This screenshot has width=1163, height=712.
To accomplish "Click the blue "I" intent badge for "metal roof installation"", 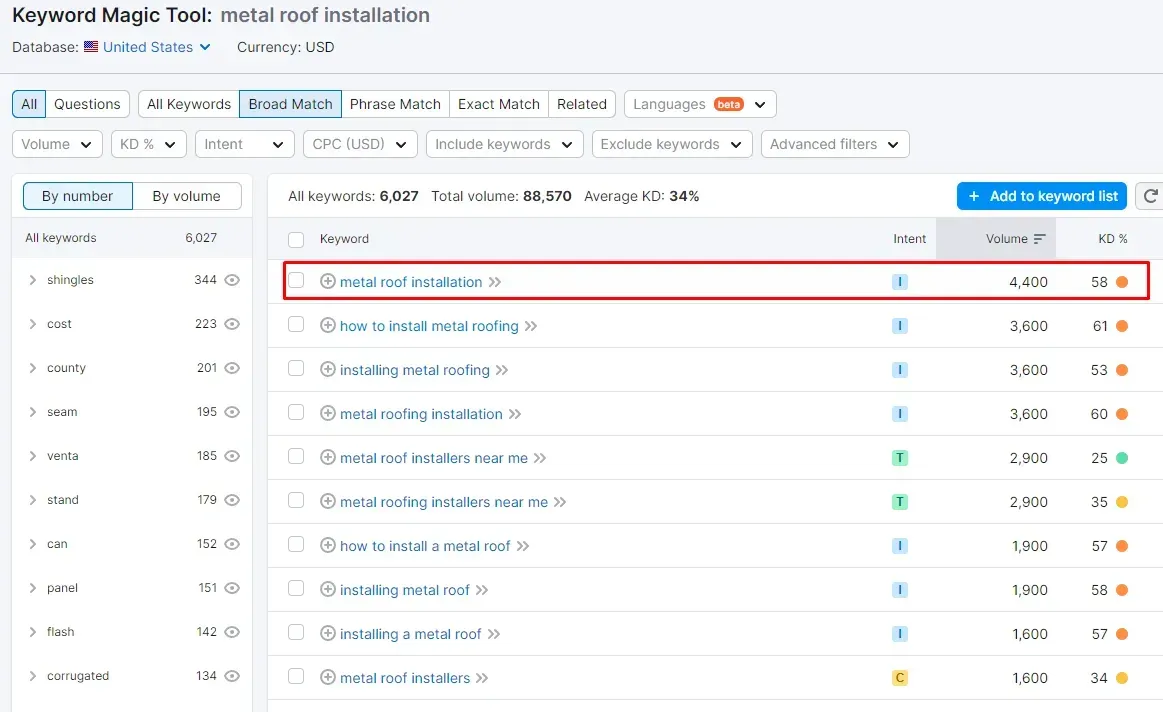I will click(x=899, y=282).
